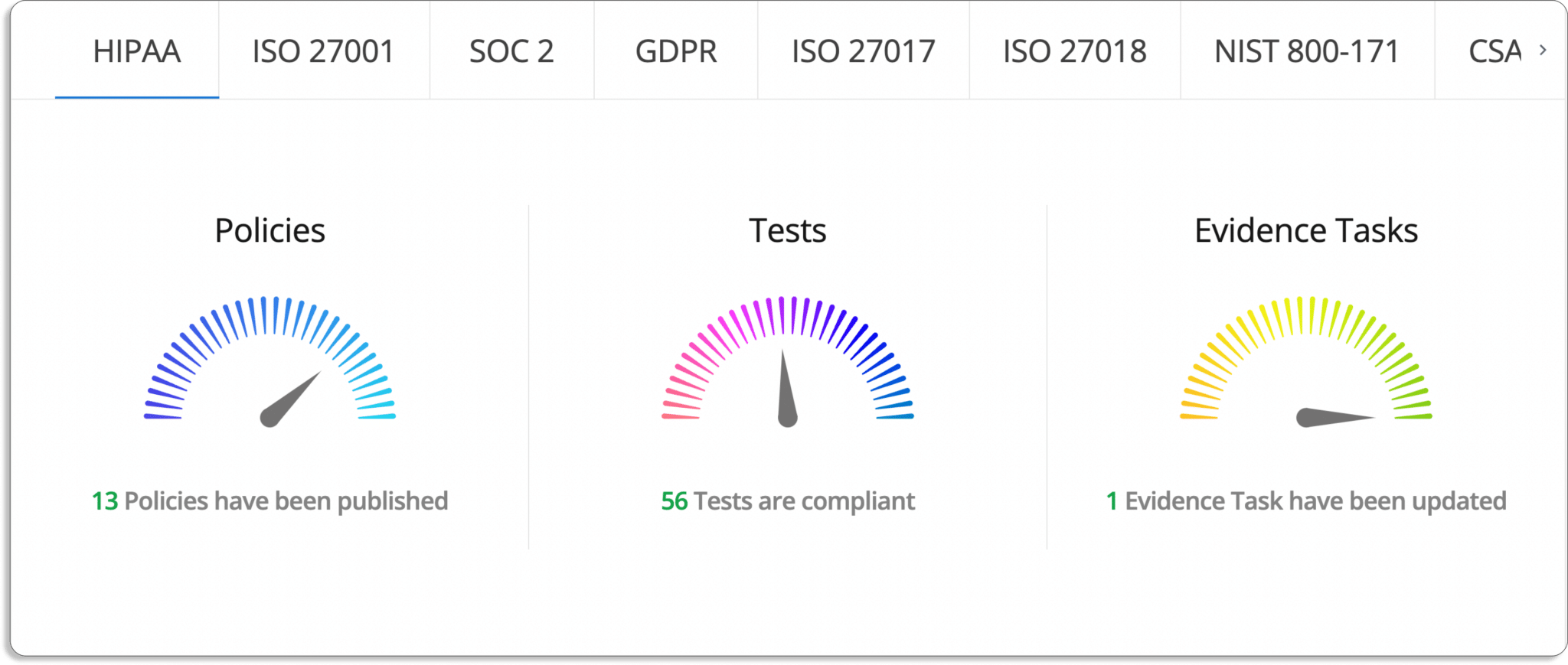The image size is (1568, 665).
Task: Click '1 Evidence Task have been updated' text
Action: tap(1306, 501)
